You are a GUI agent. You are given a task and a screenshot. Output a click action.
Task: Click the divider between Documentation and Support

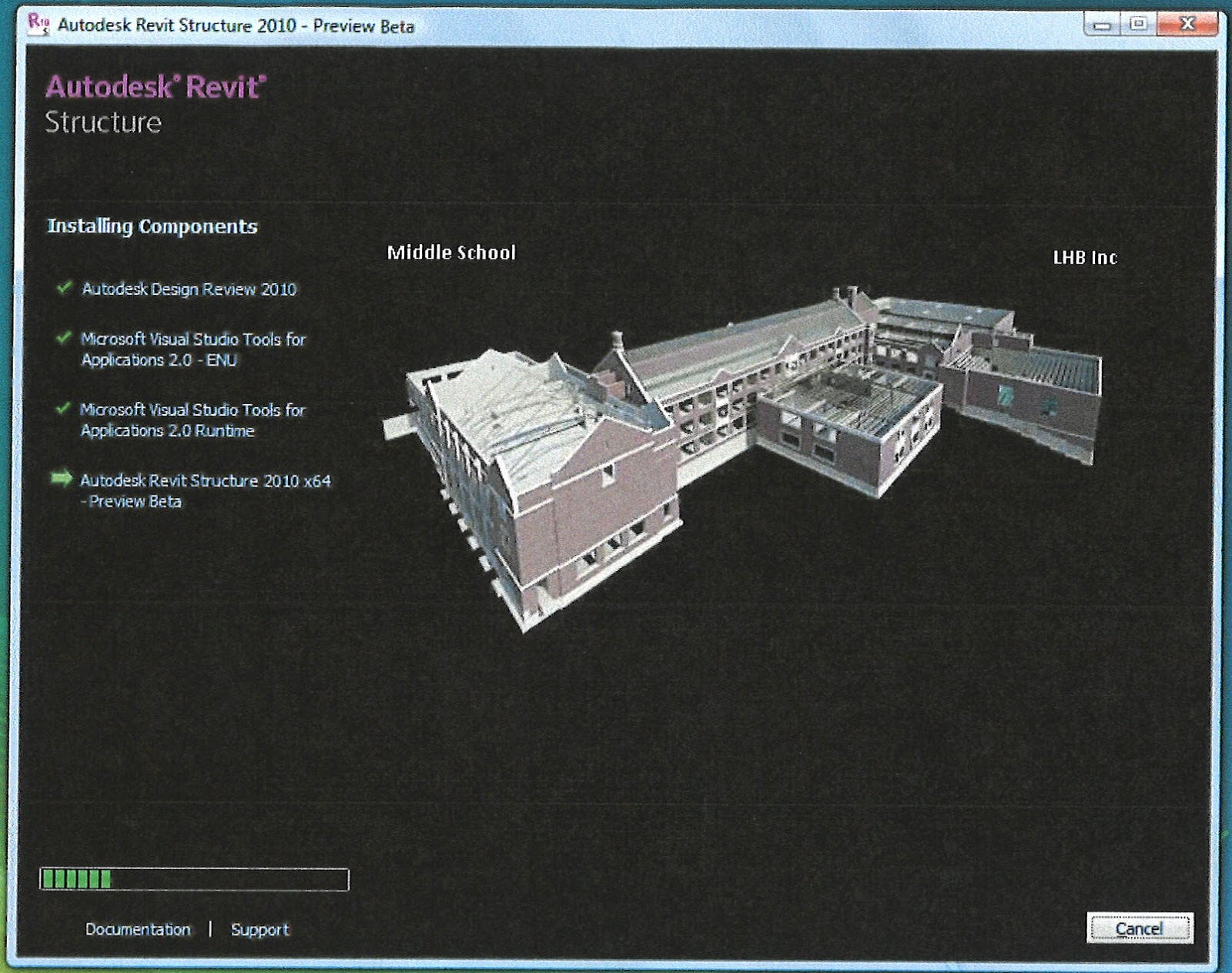209,929
